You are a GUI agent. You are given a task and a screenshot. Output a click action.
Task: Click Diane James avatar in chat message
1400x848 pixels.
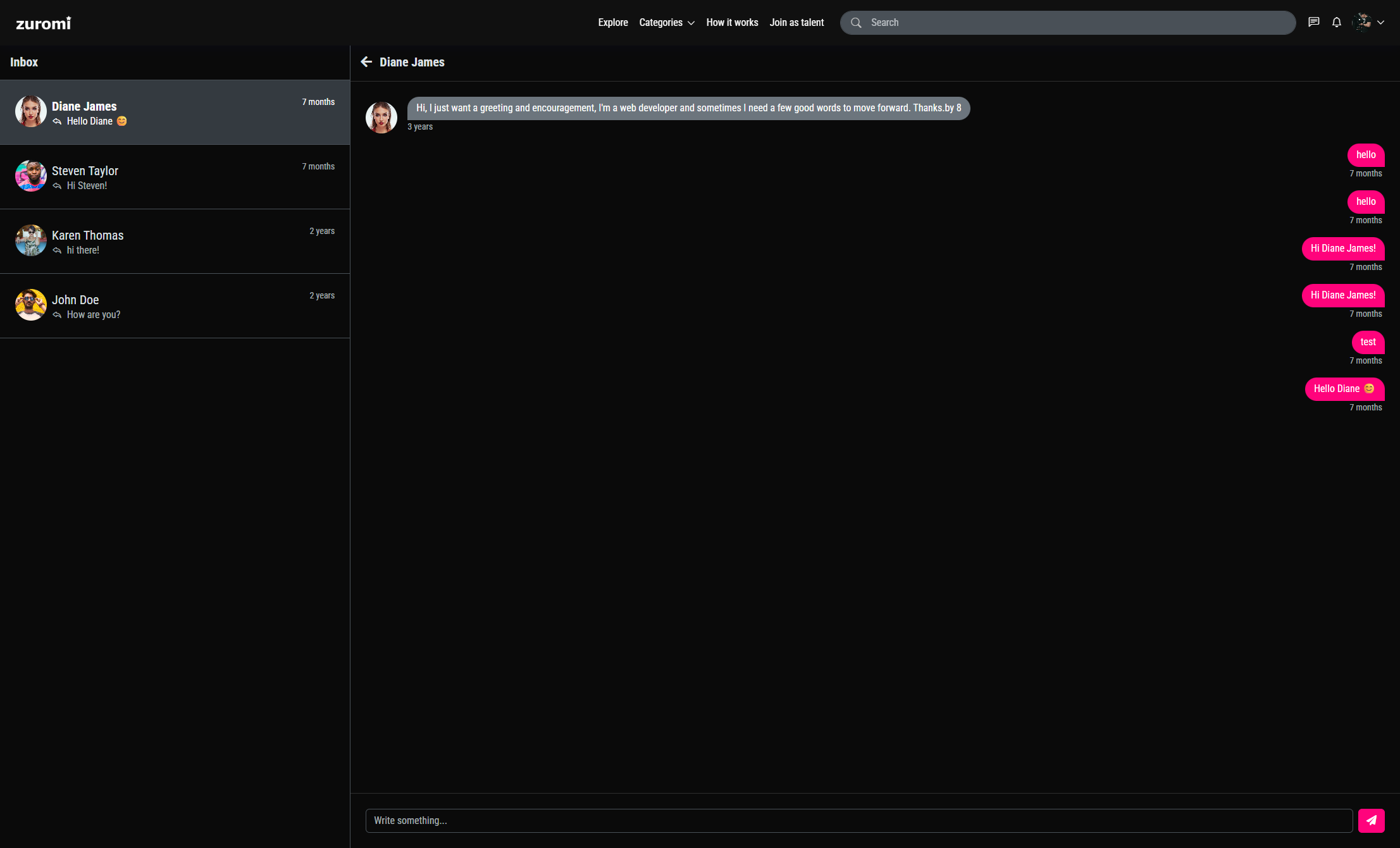(x=381, y=117)
